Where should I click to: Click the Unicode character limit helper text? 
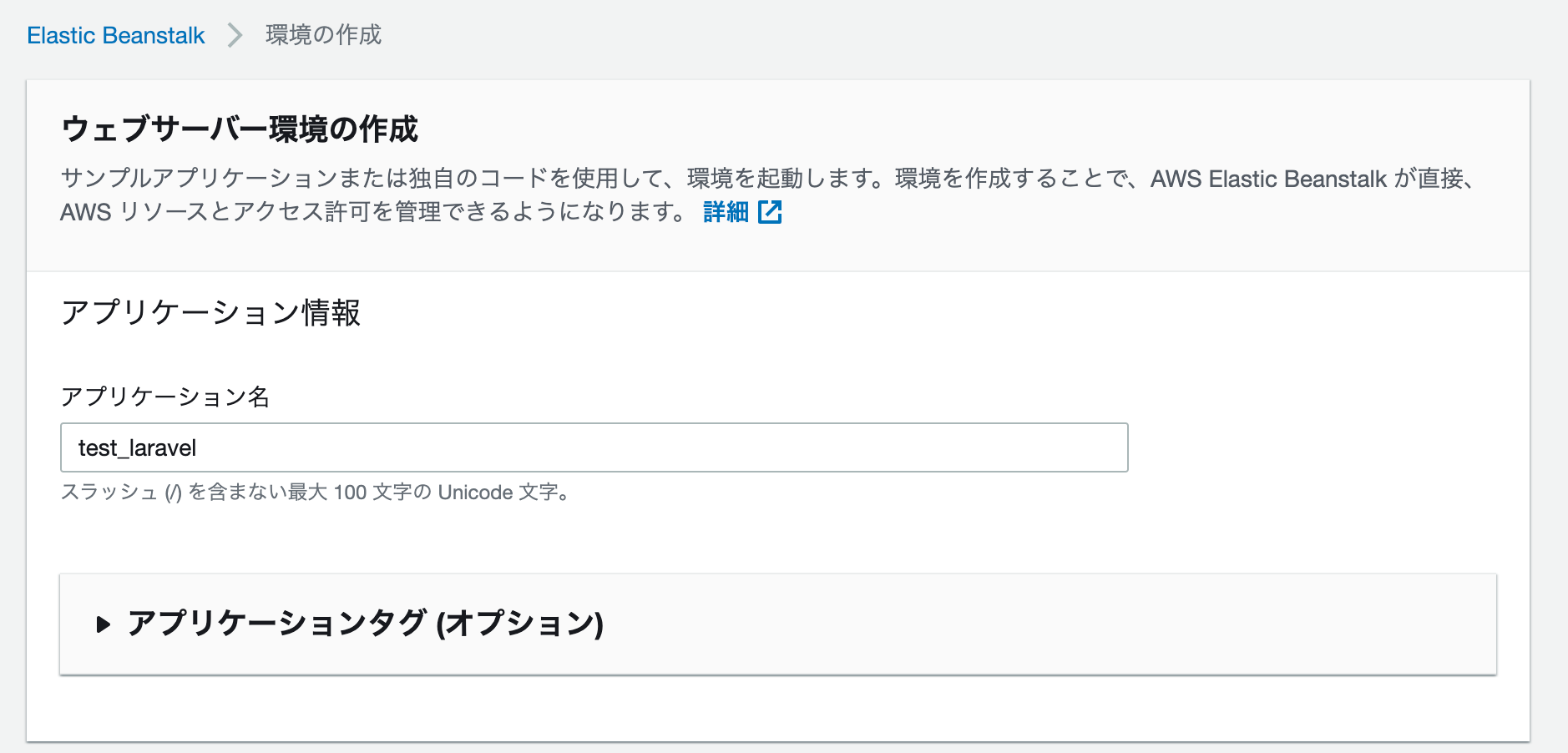tap(317, 493)
